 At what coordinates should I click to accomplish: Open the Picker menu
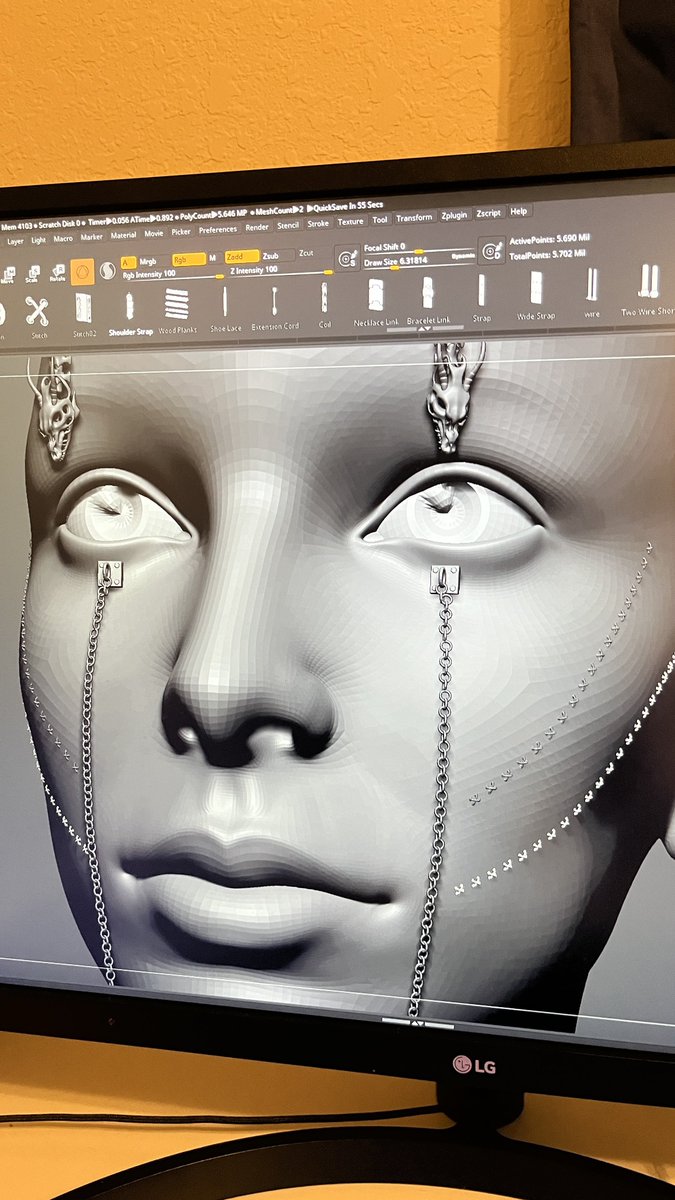click(181, 232)
